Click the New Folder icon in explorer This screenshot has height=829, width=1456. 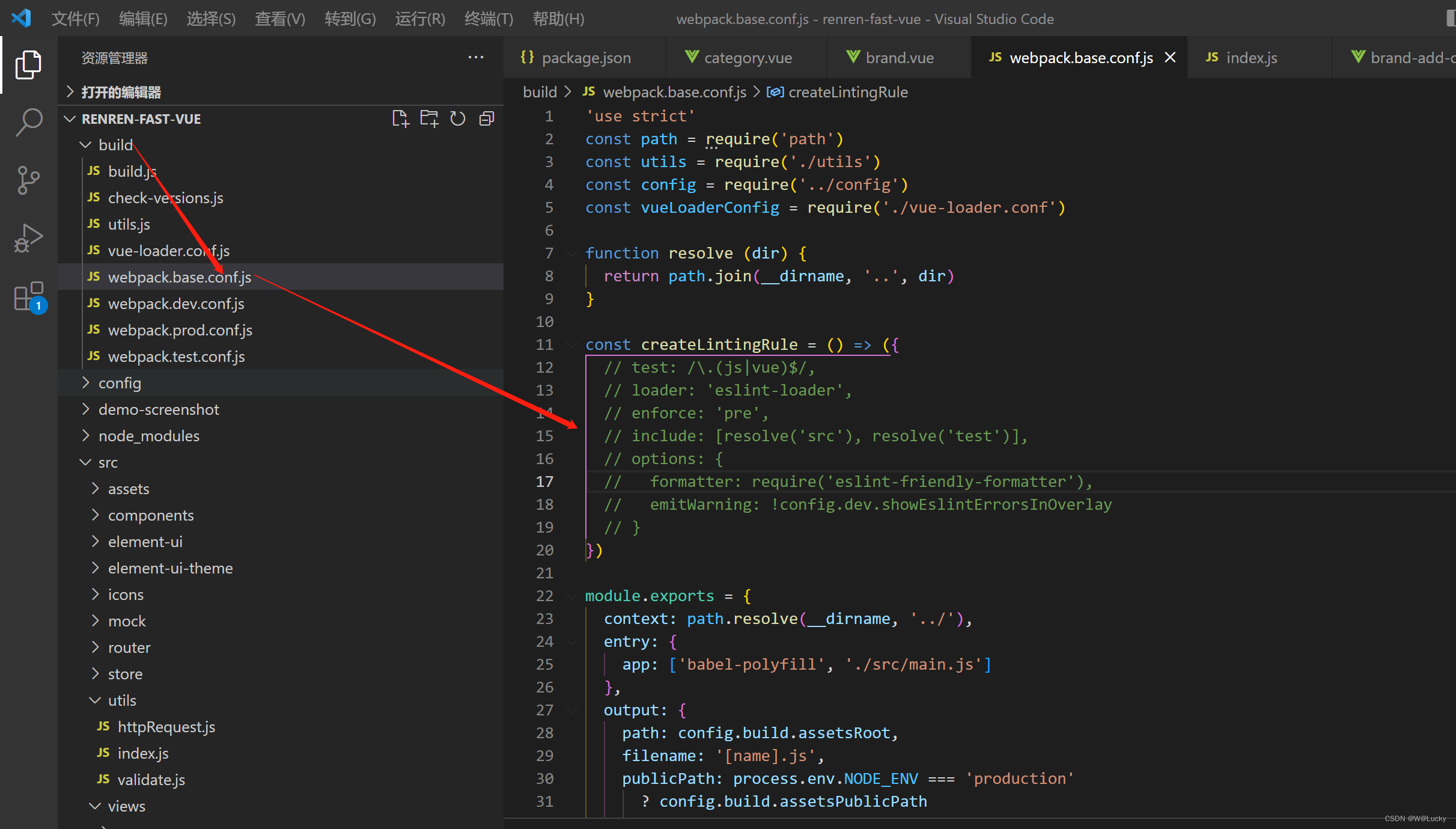pyautogui.click(x=429, y=118)
